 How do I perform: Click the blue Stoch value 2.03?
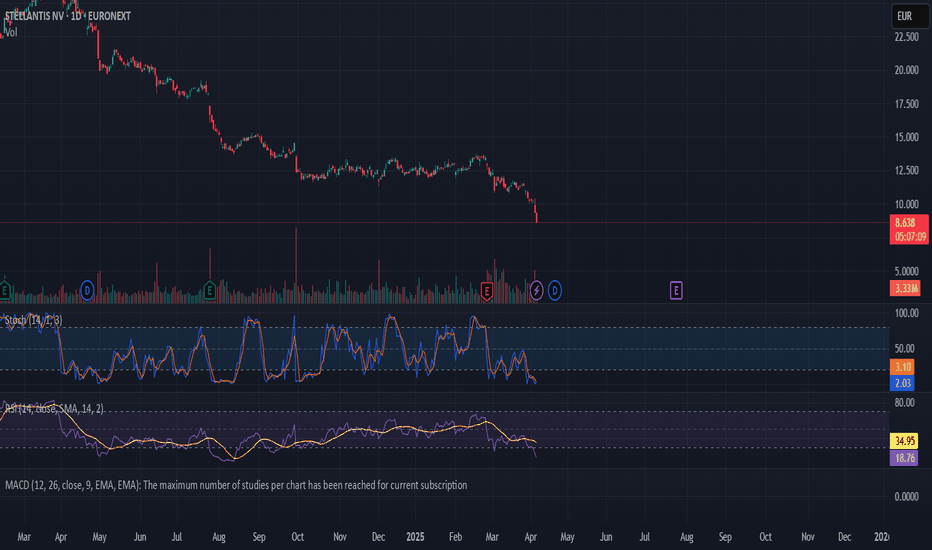[902, 383]
